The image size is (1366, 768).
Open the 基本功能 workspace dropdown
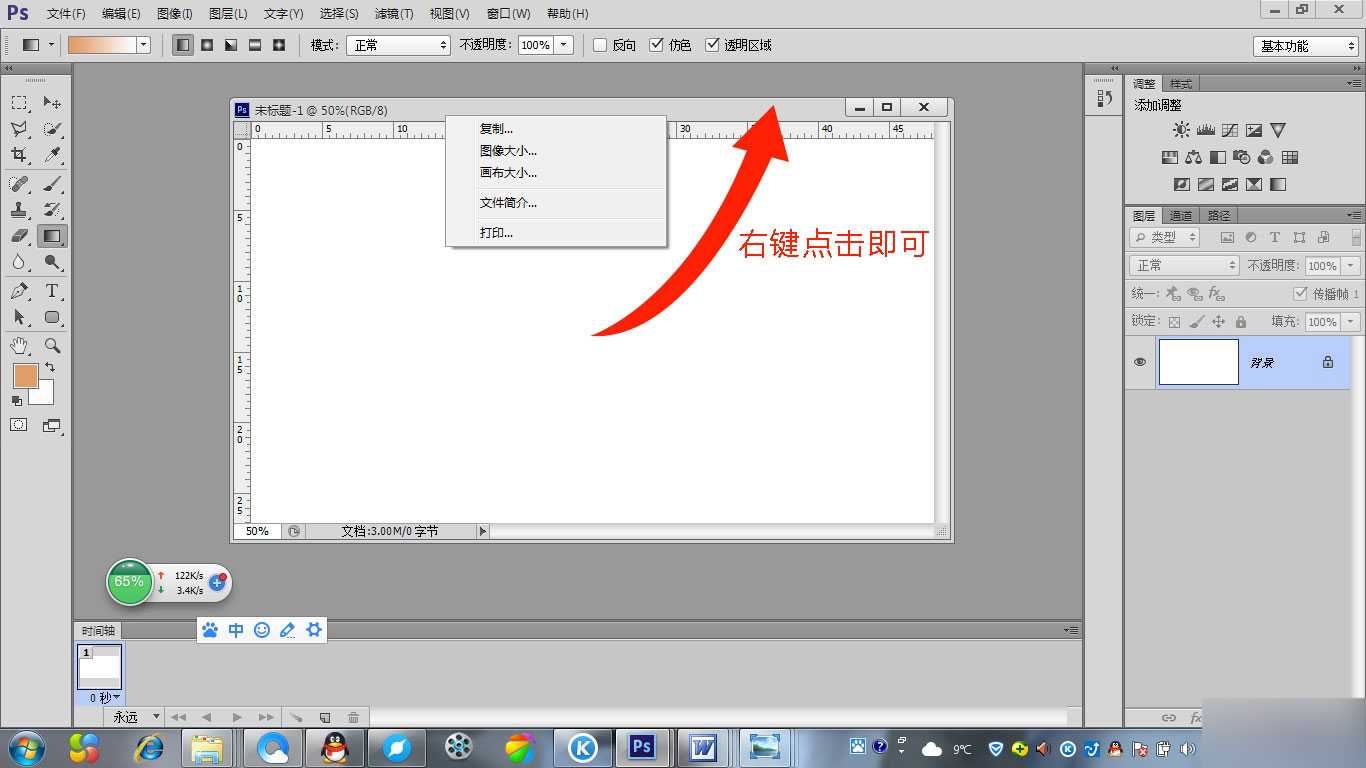point(1305,46)
